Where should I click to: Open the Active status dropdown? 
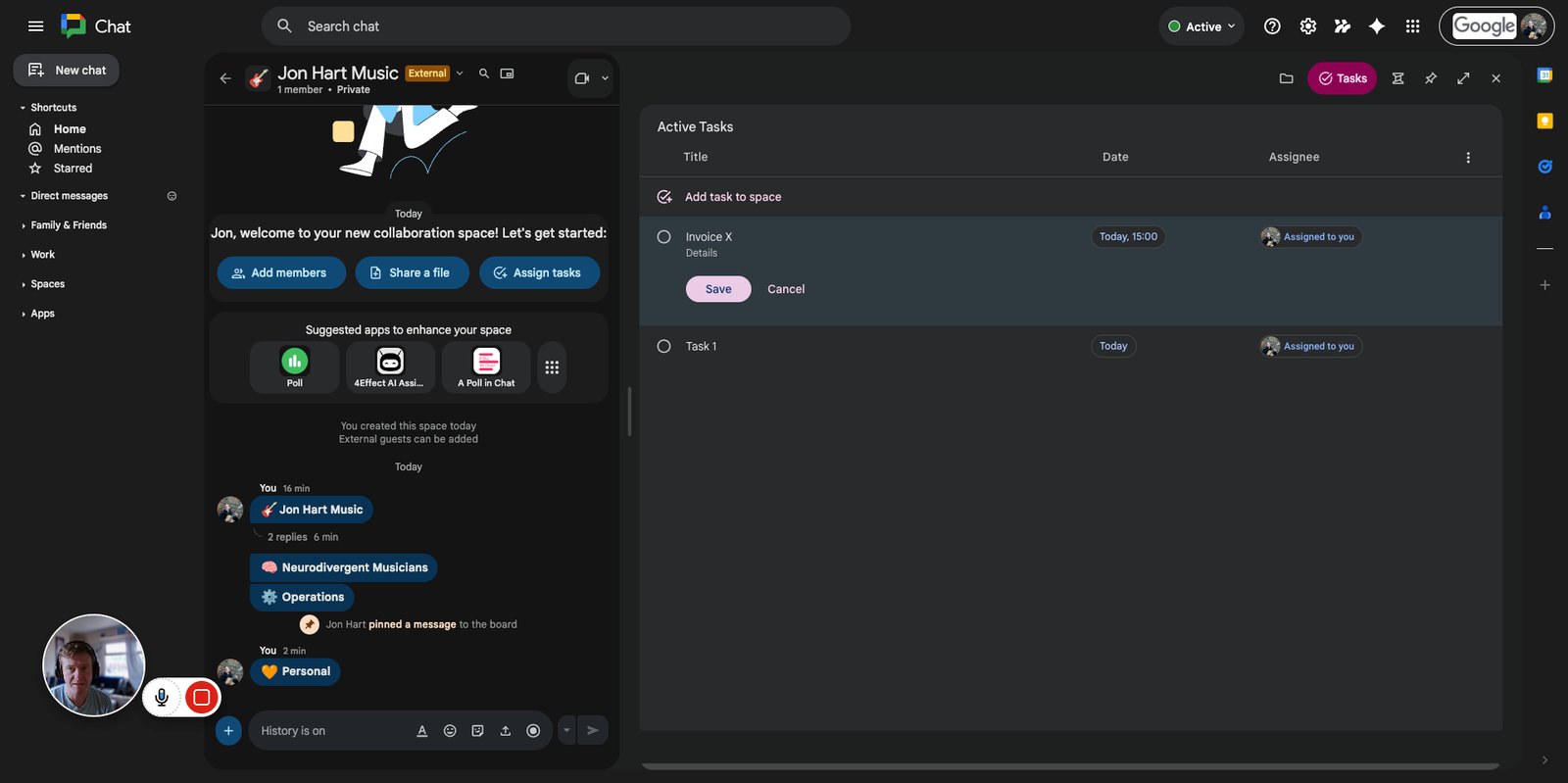(1202, 26)
